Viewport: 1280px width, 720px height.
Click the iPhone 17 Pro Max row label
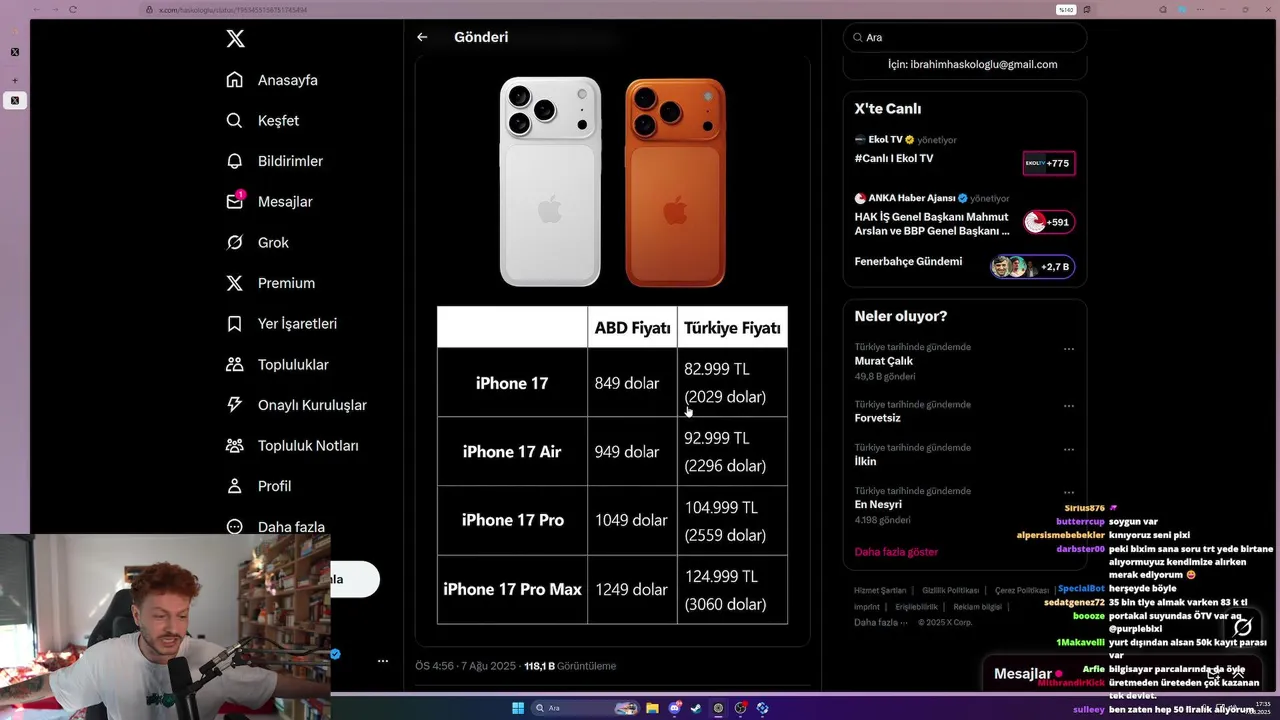pyautogui.click(x=512, y=590)
